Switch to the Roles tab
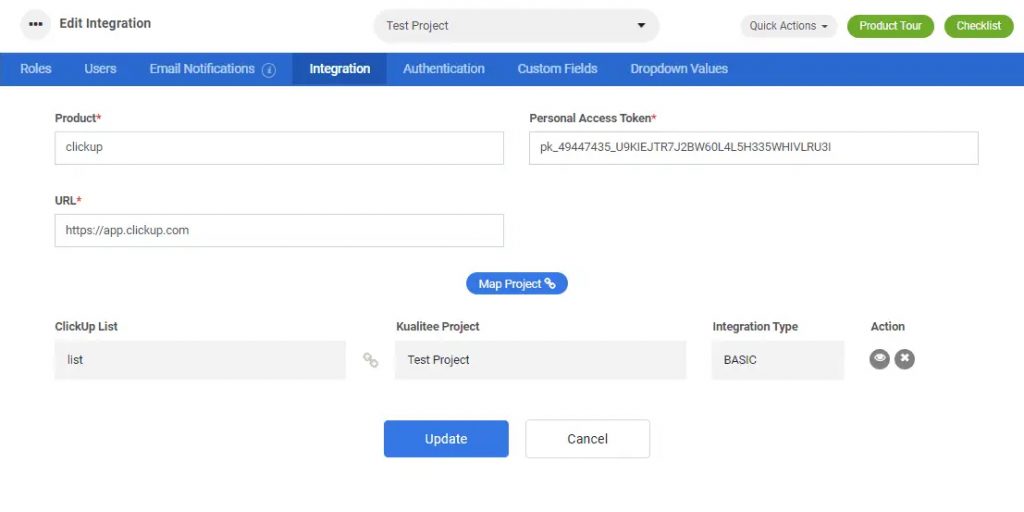The height and width of the screenshot is (512, 1024). coord(36,69)
